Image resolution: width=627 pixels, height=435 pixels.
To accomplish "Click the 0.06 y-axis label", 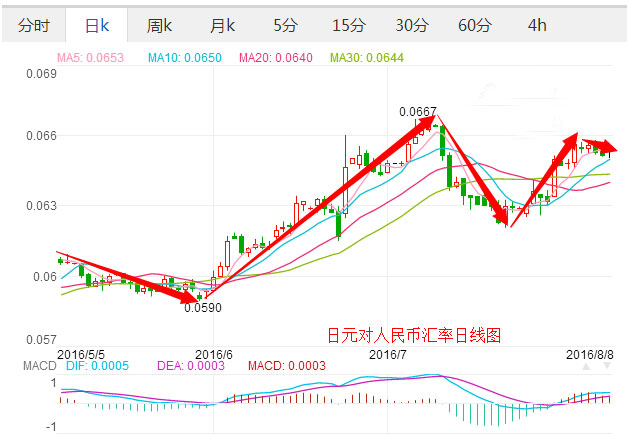I will point(45,276).
